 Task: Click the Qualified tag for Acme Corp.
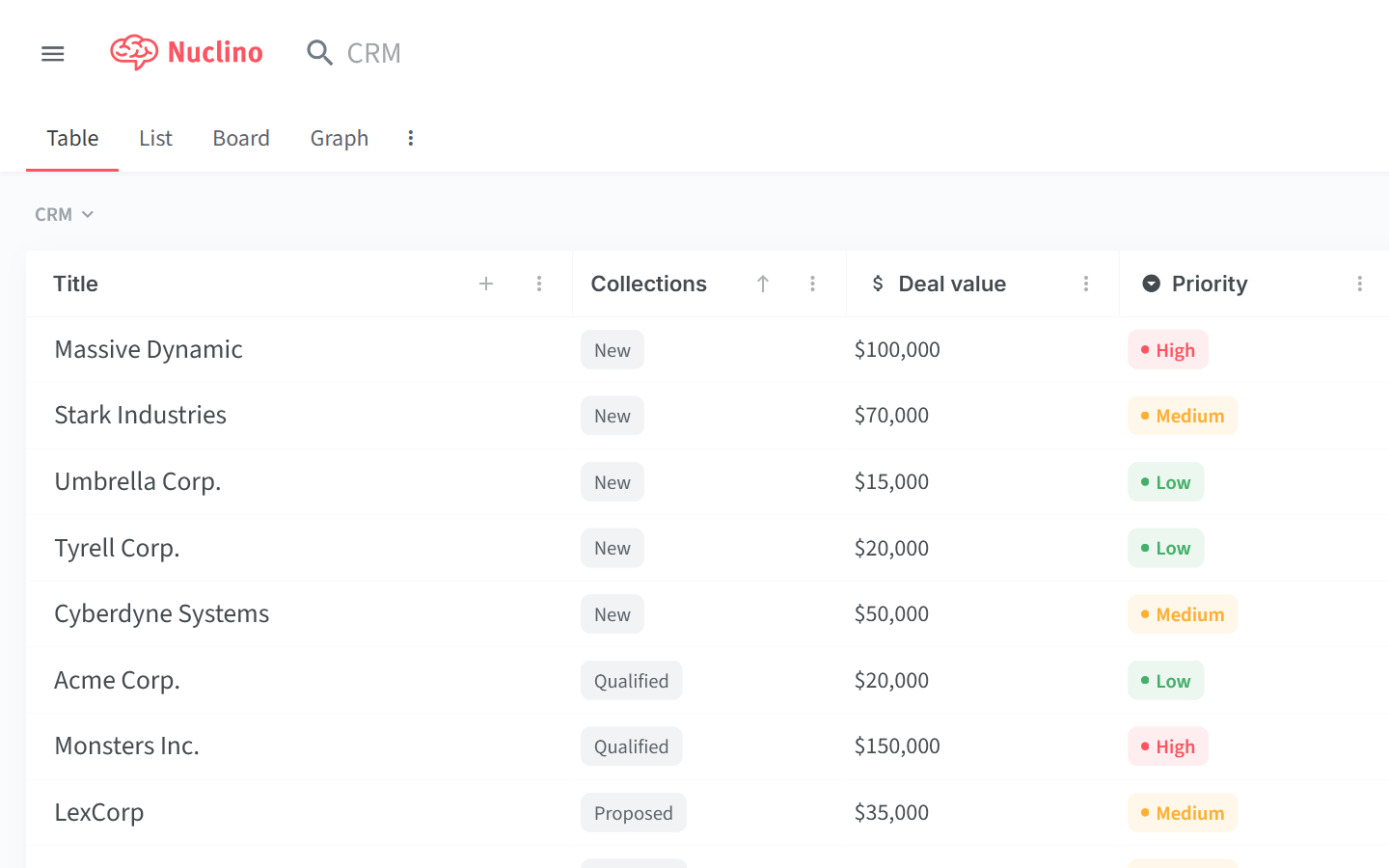632,681
